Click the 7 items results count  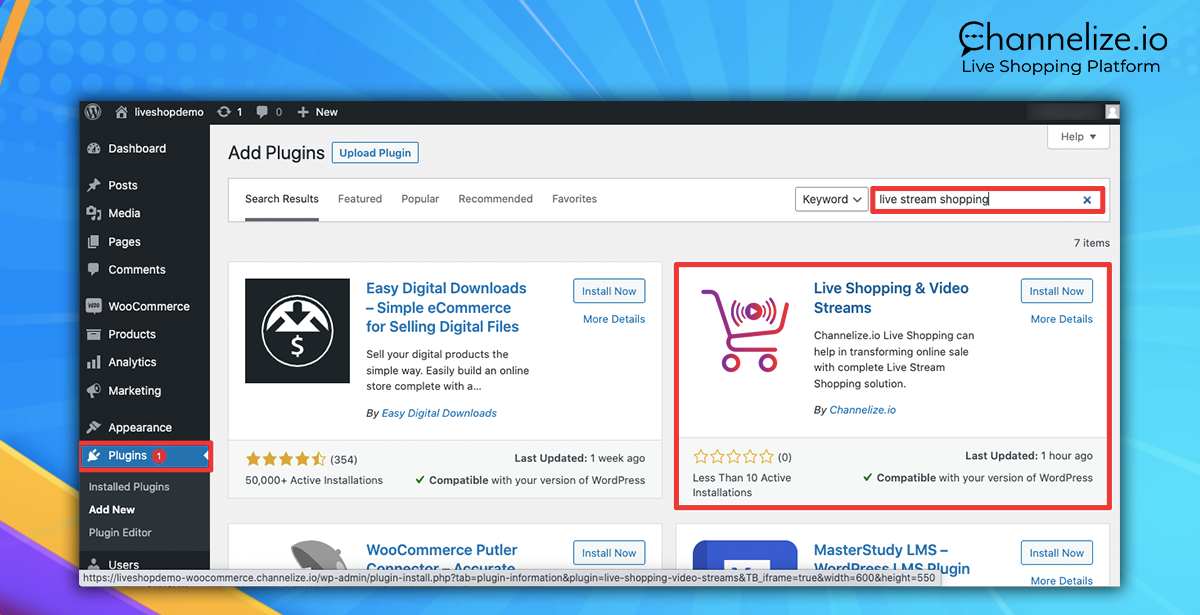(x=1091, y=243)
